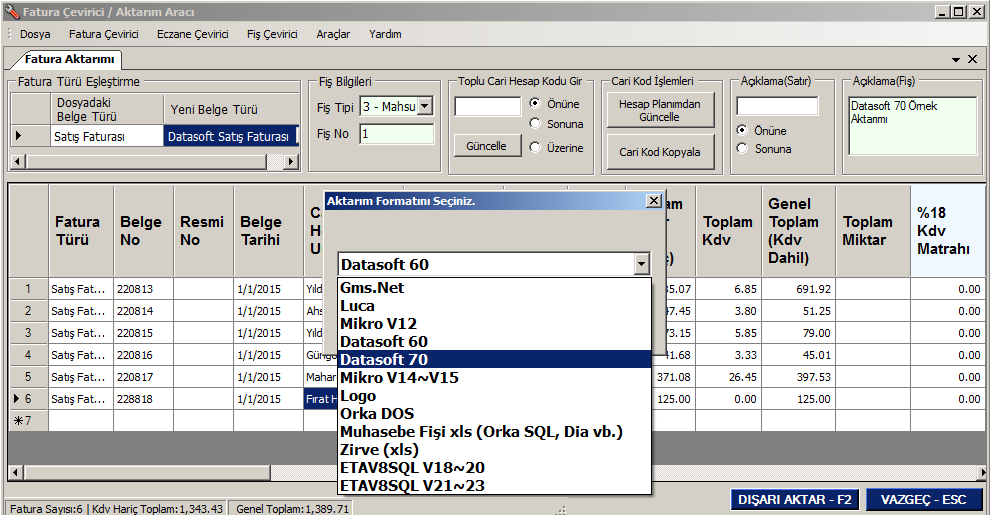This screenshot has height=515, width=990.
Task: Click the Açıklama(Fiş) text area
Action: pos(912,126)
